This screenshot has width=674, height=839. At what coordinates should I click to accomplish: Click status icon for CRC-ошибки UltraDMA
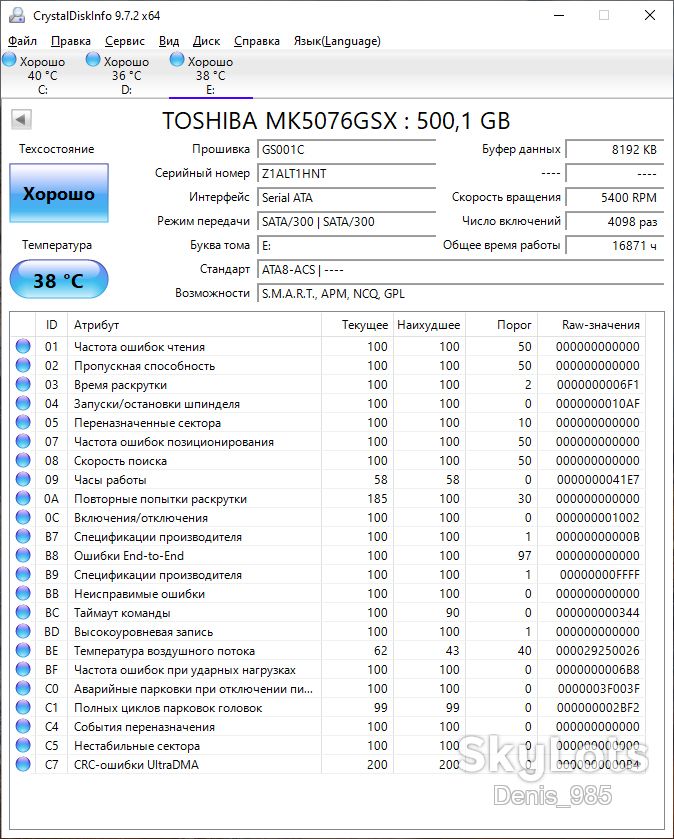23,764
